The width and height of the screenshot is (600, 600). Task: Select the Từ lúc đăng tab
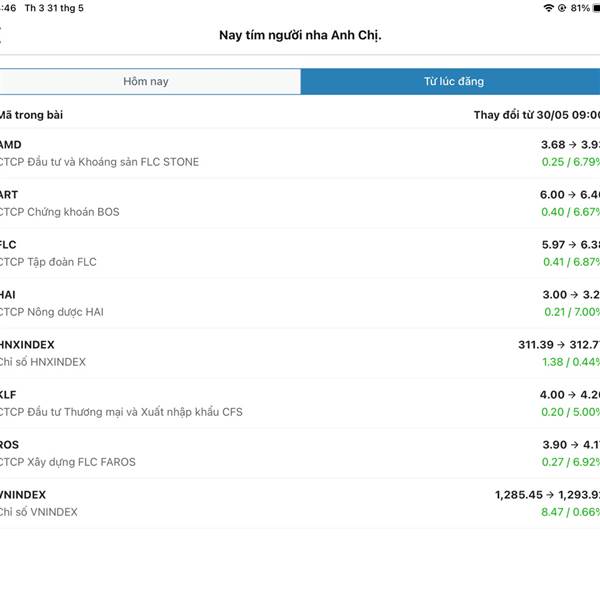tap(450, 82)
